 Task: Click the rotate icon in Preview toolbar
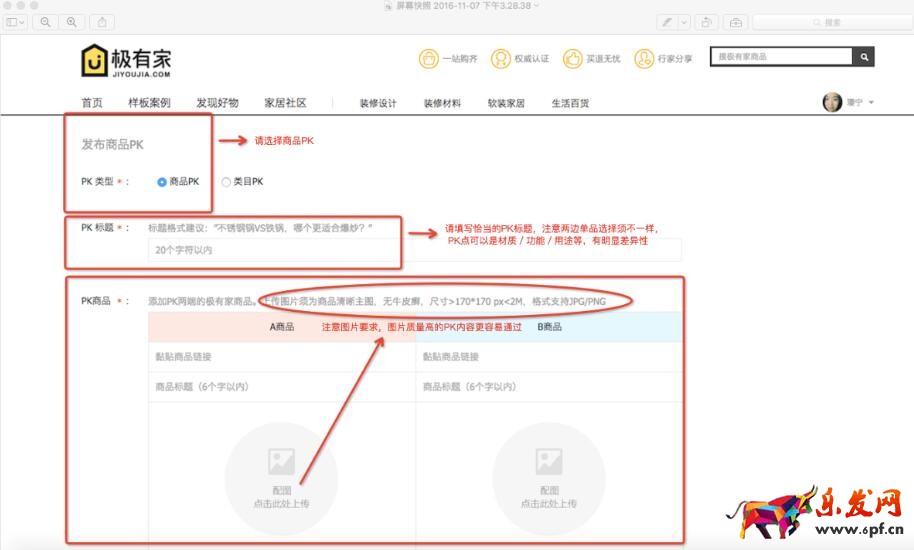(707, 22)
